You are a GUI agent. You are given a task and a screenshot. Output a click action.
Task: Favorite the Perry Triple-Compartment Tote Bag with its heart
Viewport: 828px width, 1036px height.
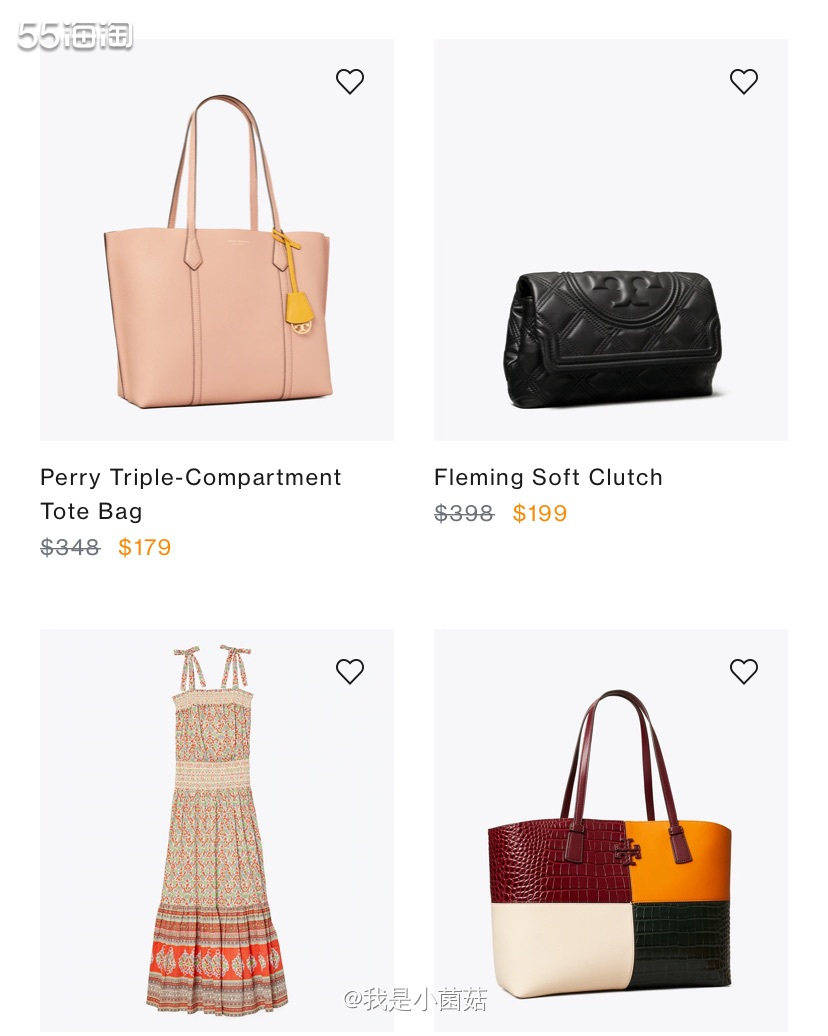(350, 81)
